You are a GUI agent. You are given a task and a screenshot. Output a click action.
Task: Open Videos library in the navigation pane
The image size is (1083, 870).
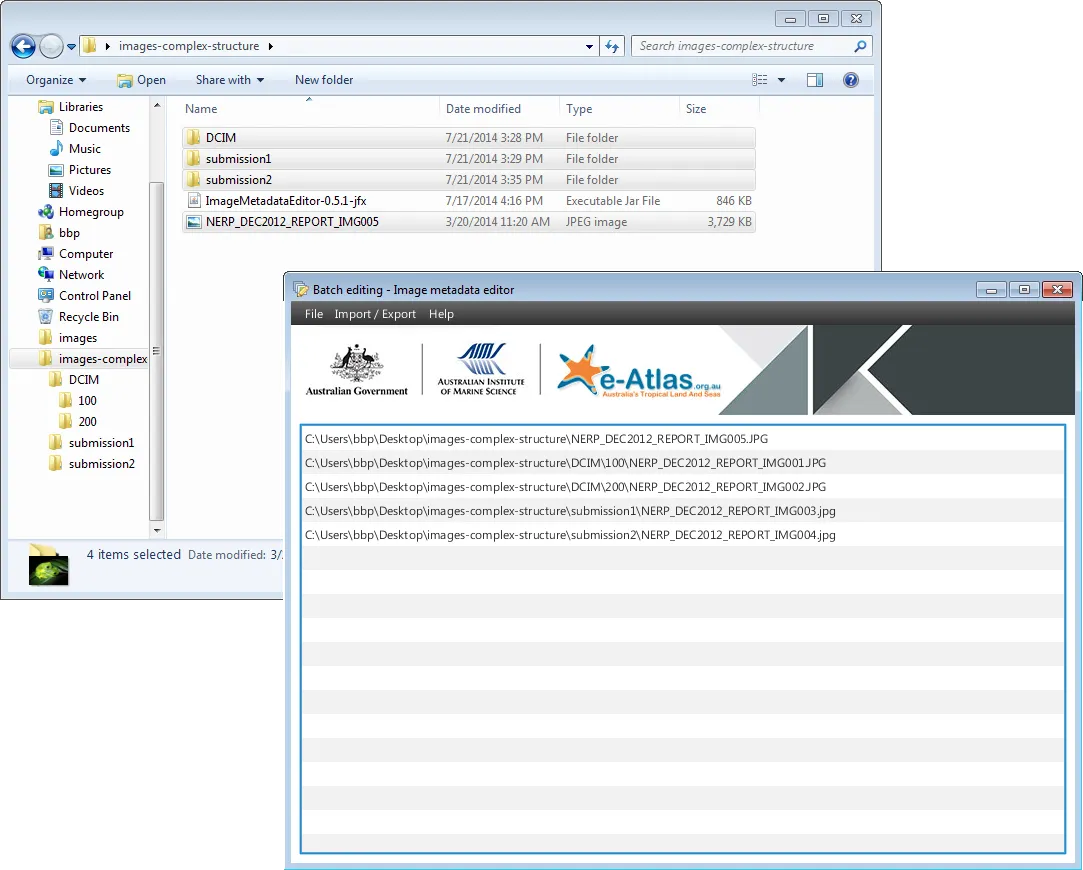click(77, 191)
